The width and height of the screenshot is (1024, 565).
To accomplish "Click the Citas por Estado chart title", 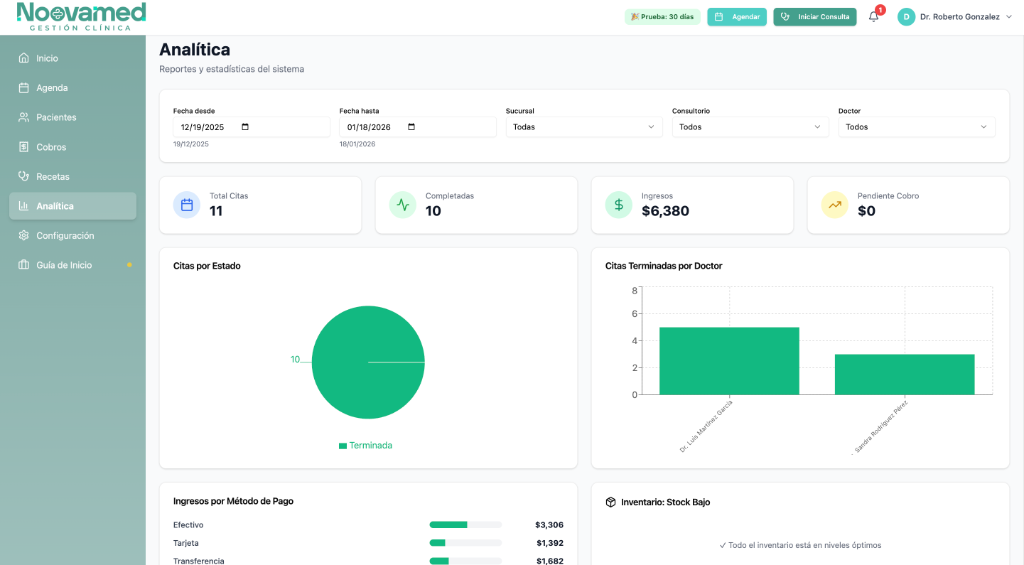I will 206,266.
